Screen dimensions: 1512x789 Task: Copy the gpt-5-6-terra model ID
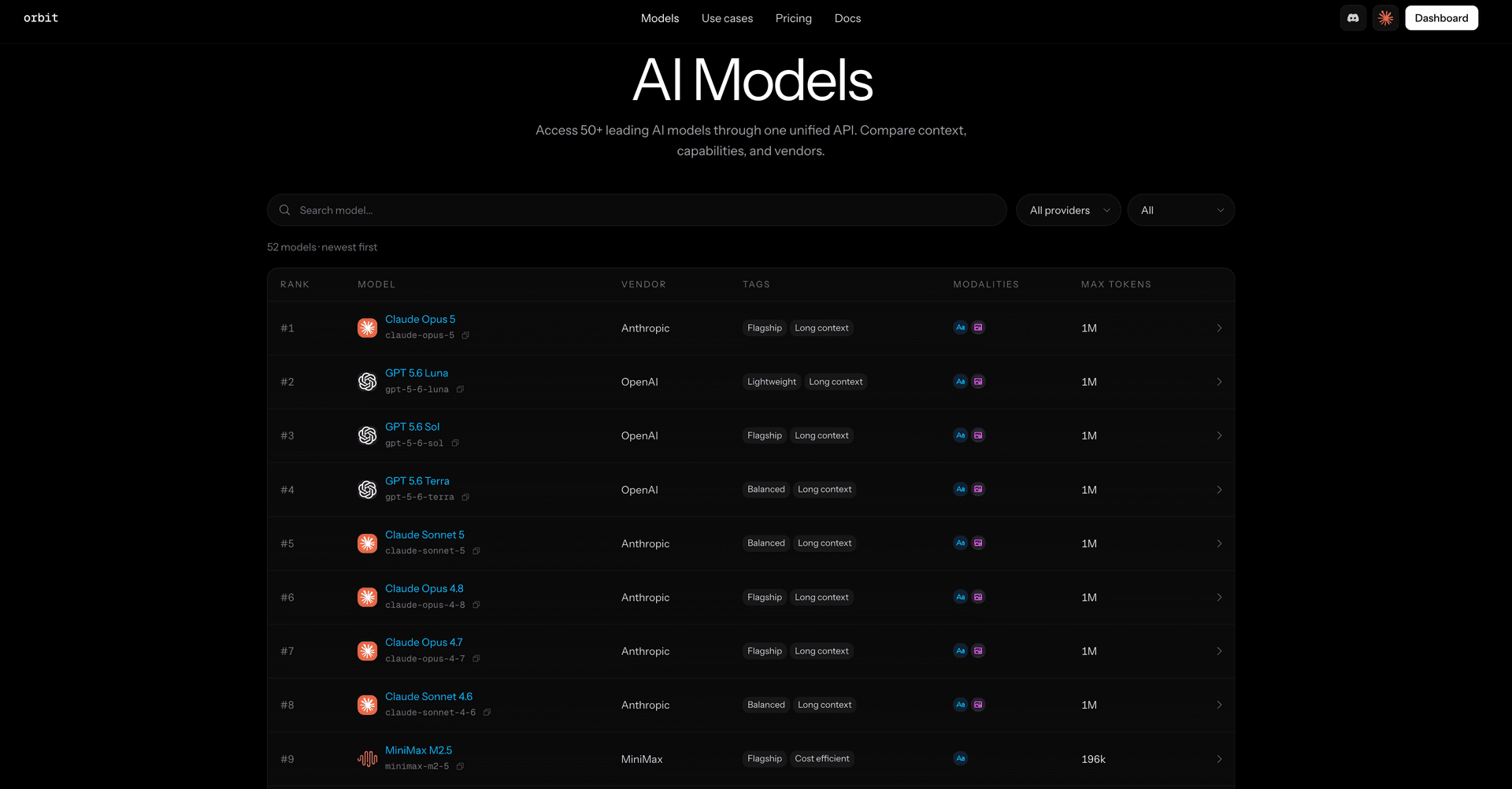point(465,498)
